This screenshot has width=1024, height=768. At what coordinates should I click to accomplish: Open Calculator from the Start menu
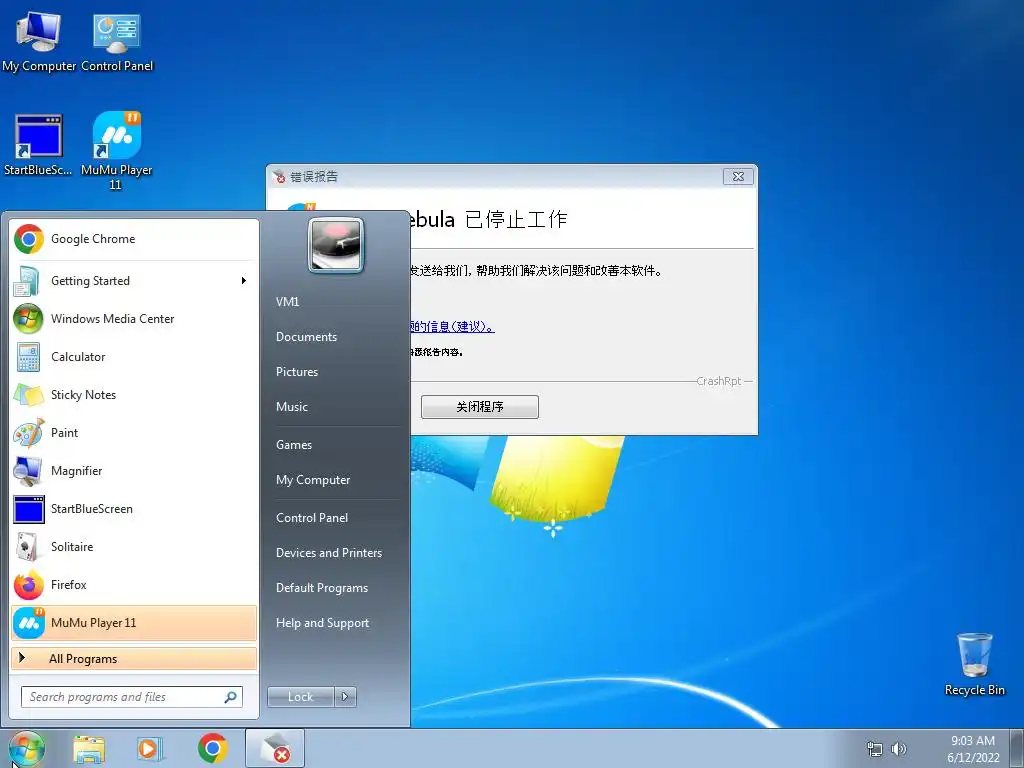(x=134, y=357)
